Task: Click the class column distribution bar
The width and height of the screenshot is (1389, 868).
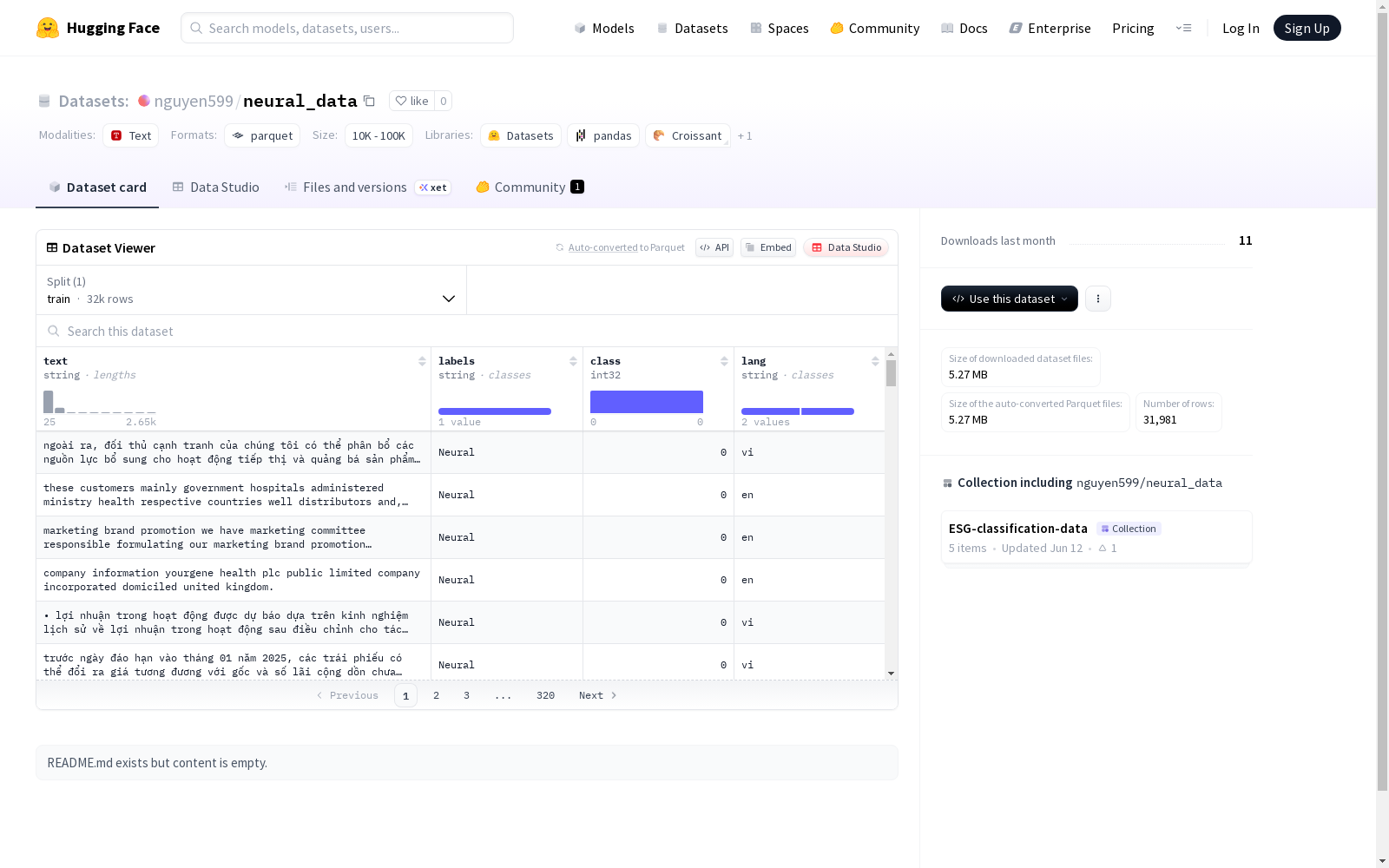Action: (x=647, y=402)
